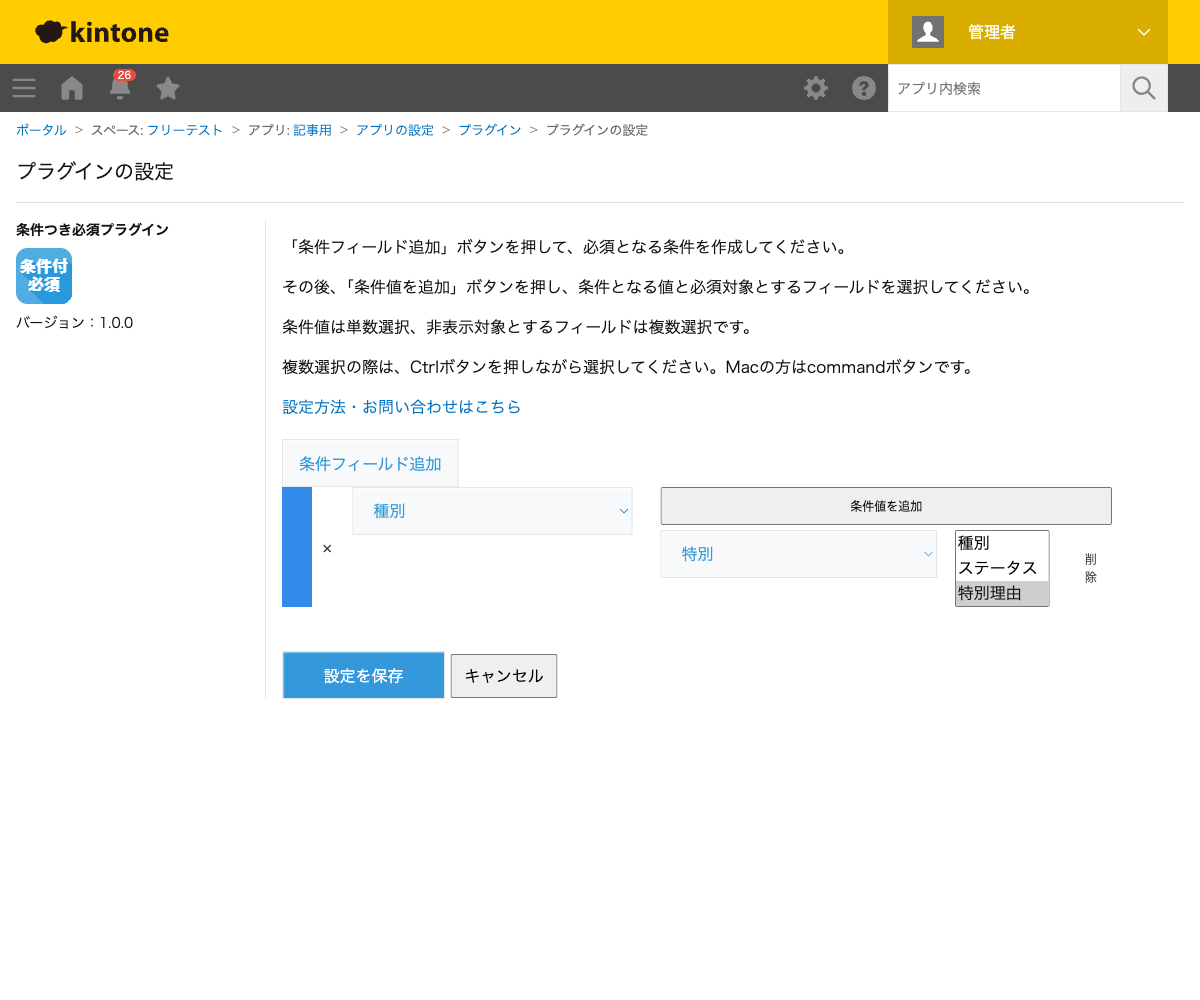
Task: Go to プラグイン breadcrumb link
Action: point(489,130)
